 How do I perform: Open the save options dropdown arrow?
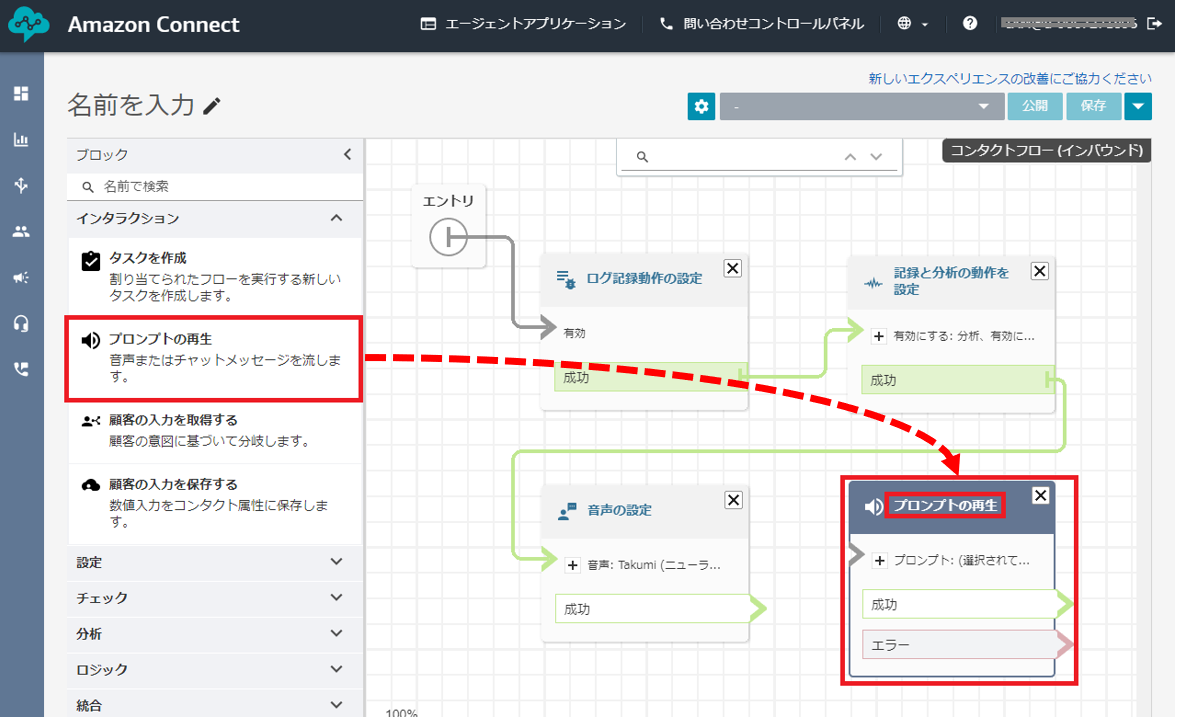(x=1138, y=107)
